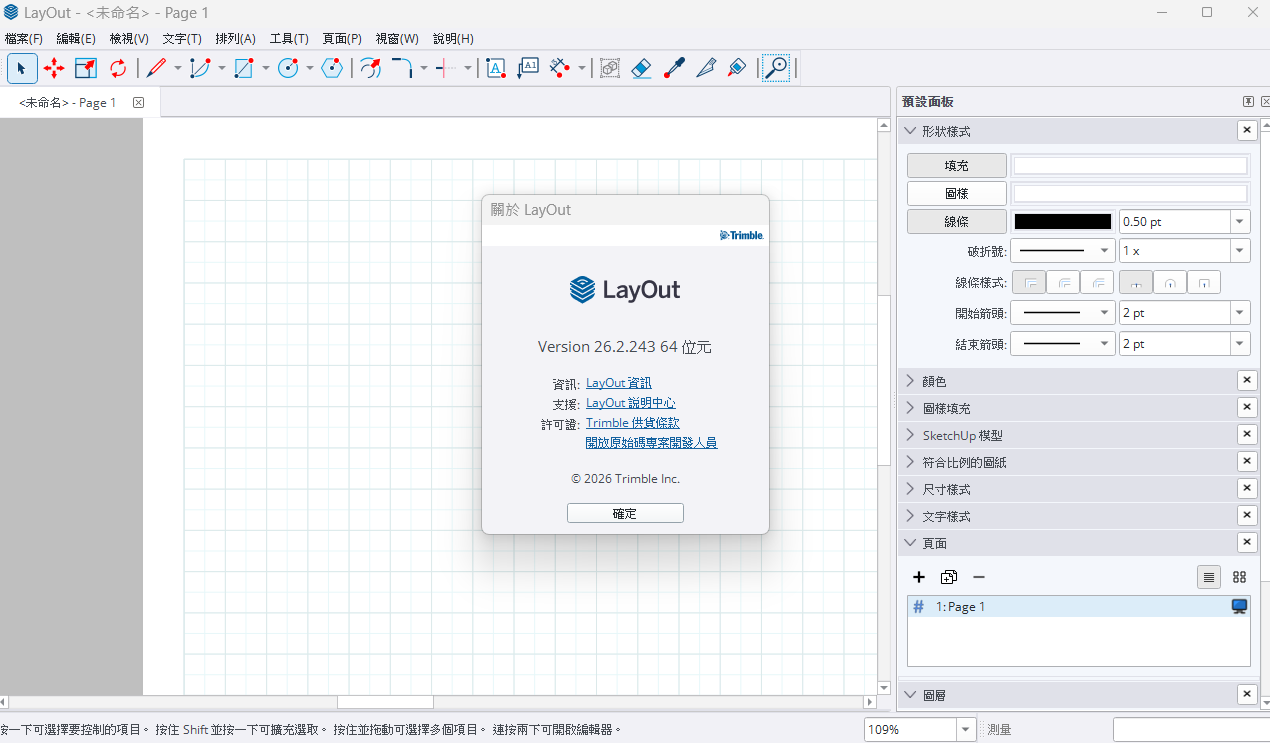
Task: Select the flat end cap style
Action: tap(1136, 283)
